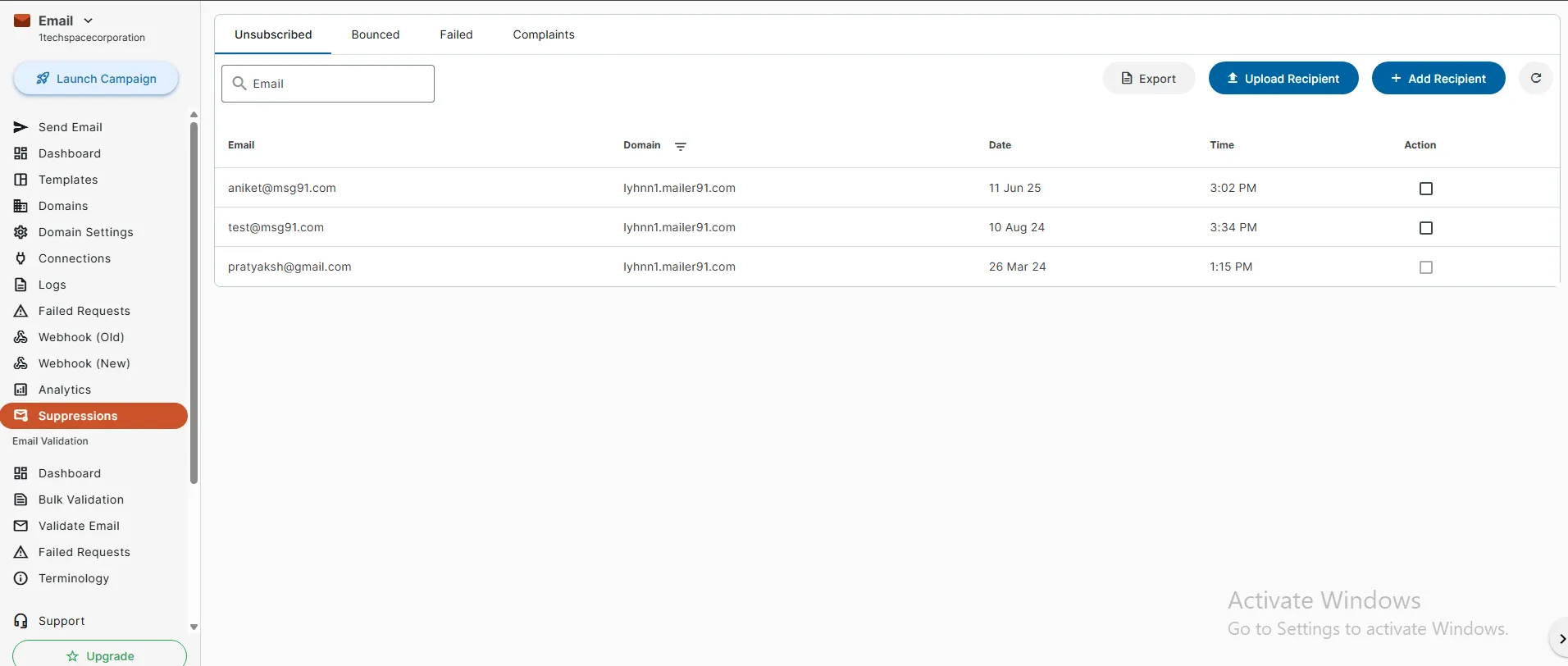Expand the Email product dropdown
Viewport: 1568px width, 666px height.
click(x=88, y=21)
